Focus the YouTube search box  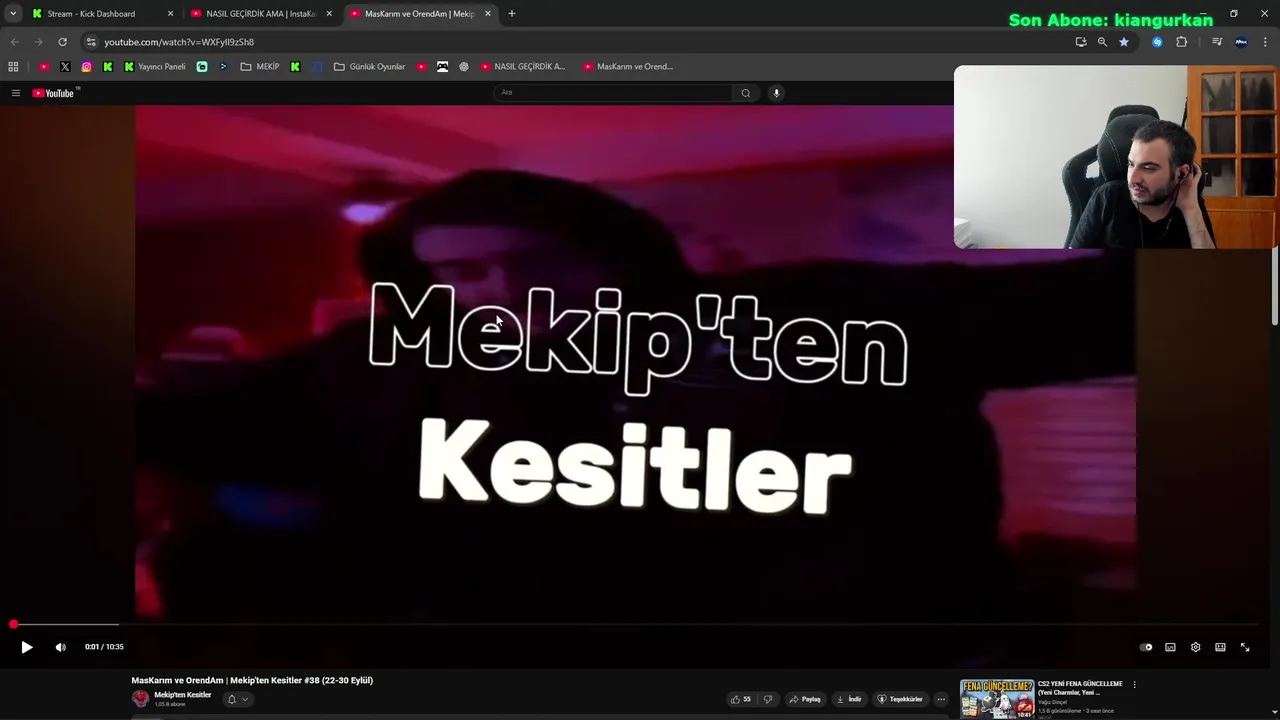point(613,93)
